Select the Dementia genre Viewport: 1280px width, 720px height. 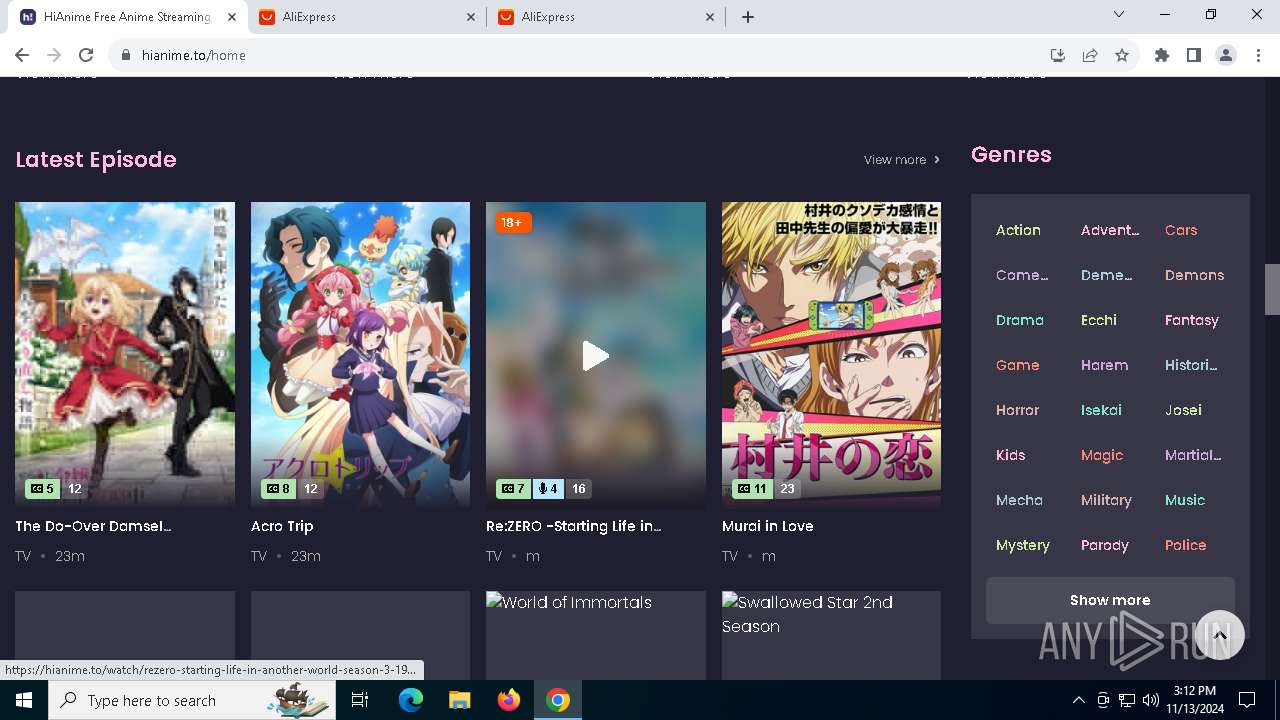pos(1106,275)
